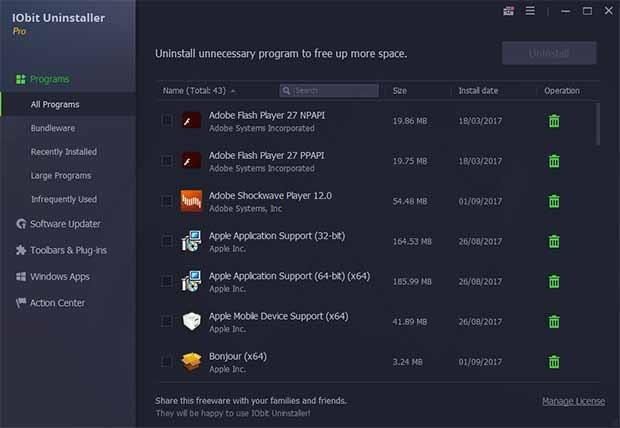The height and width of the screenshot is (428, 620).
Task: Select the Bonjour (x64) name text
Action: [238, 356]
